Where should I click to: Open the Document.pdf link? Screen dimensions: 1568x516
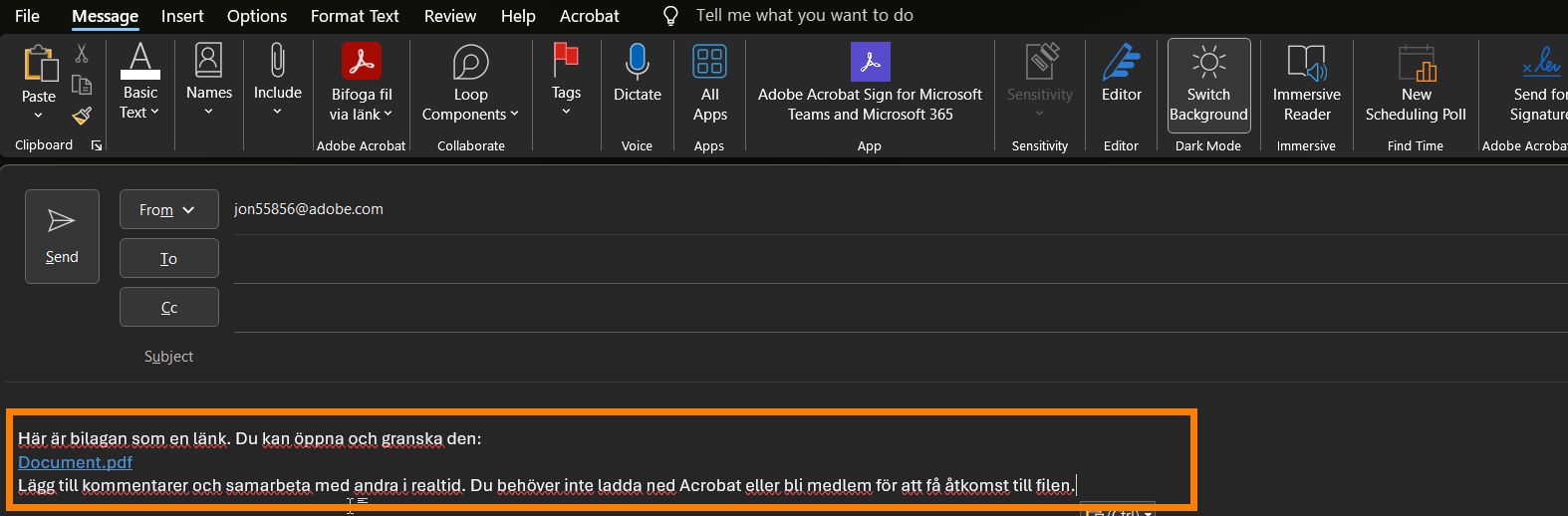click(75, 462)
